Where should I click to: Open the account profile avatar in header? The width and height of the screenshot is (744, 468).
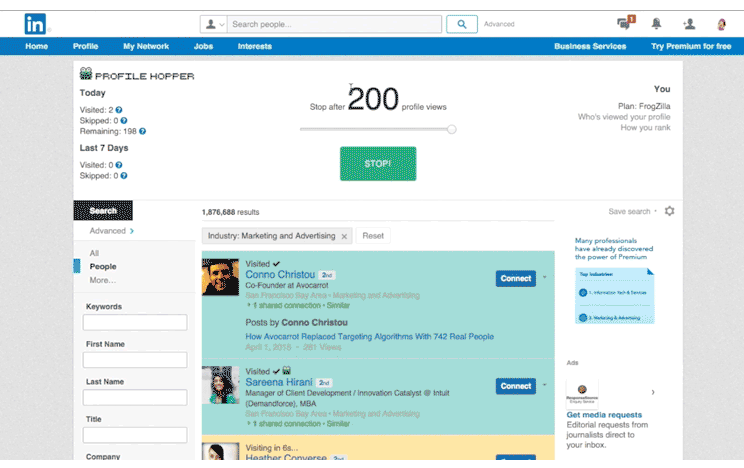721,24
